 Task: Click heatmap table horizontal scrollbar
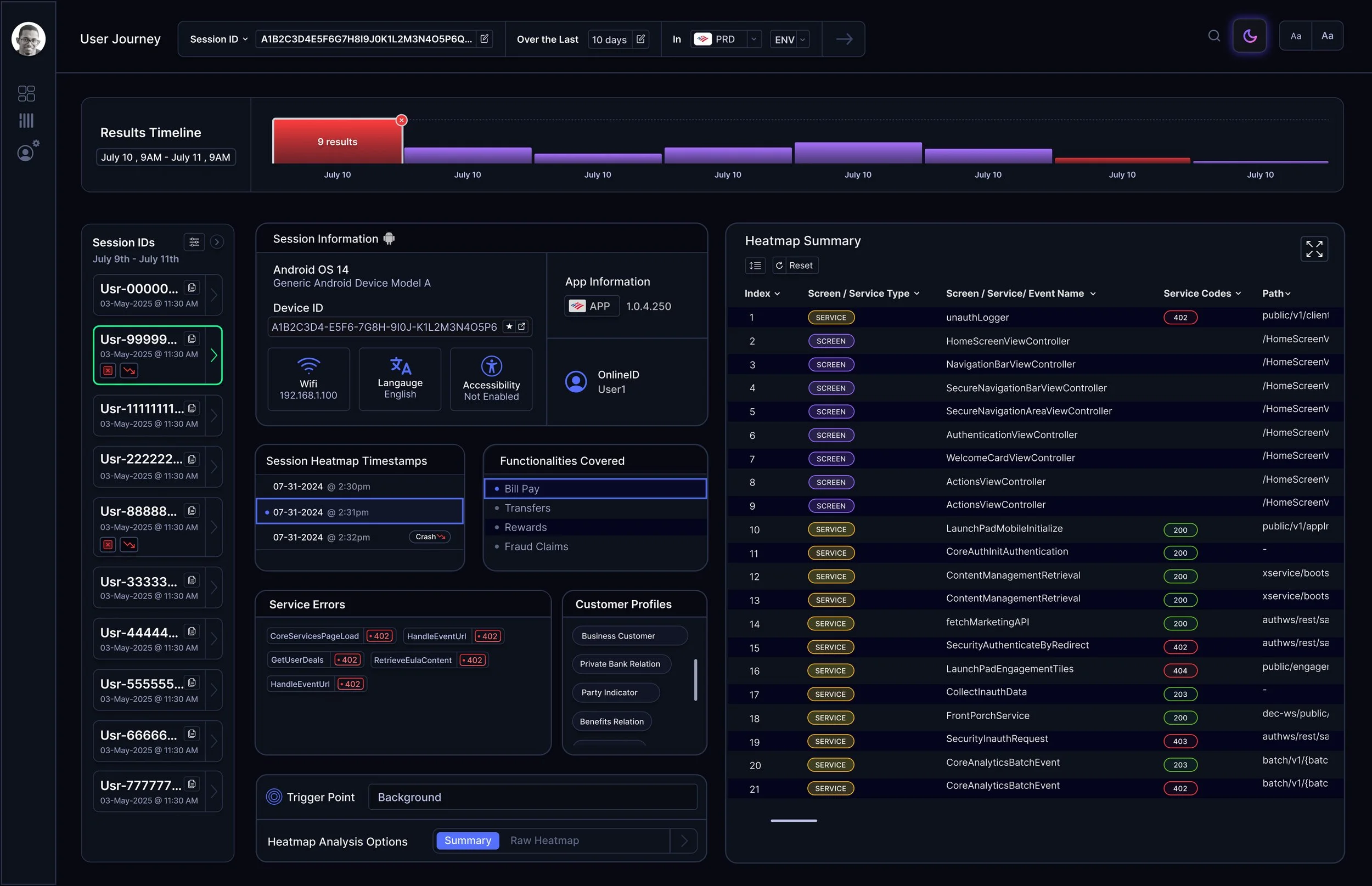pyautogui.click(x=794, y=820)
